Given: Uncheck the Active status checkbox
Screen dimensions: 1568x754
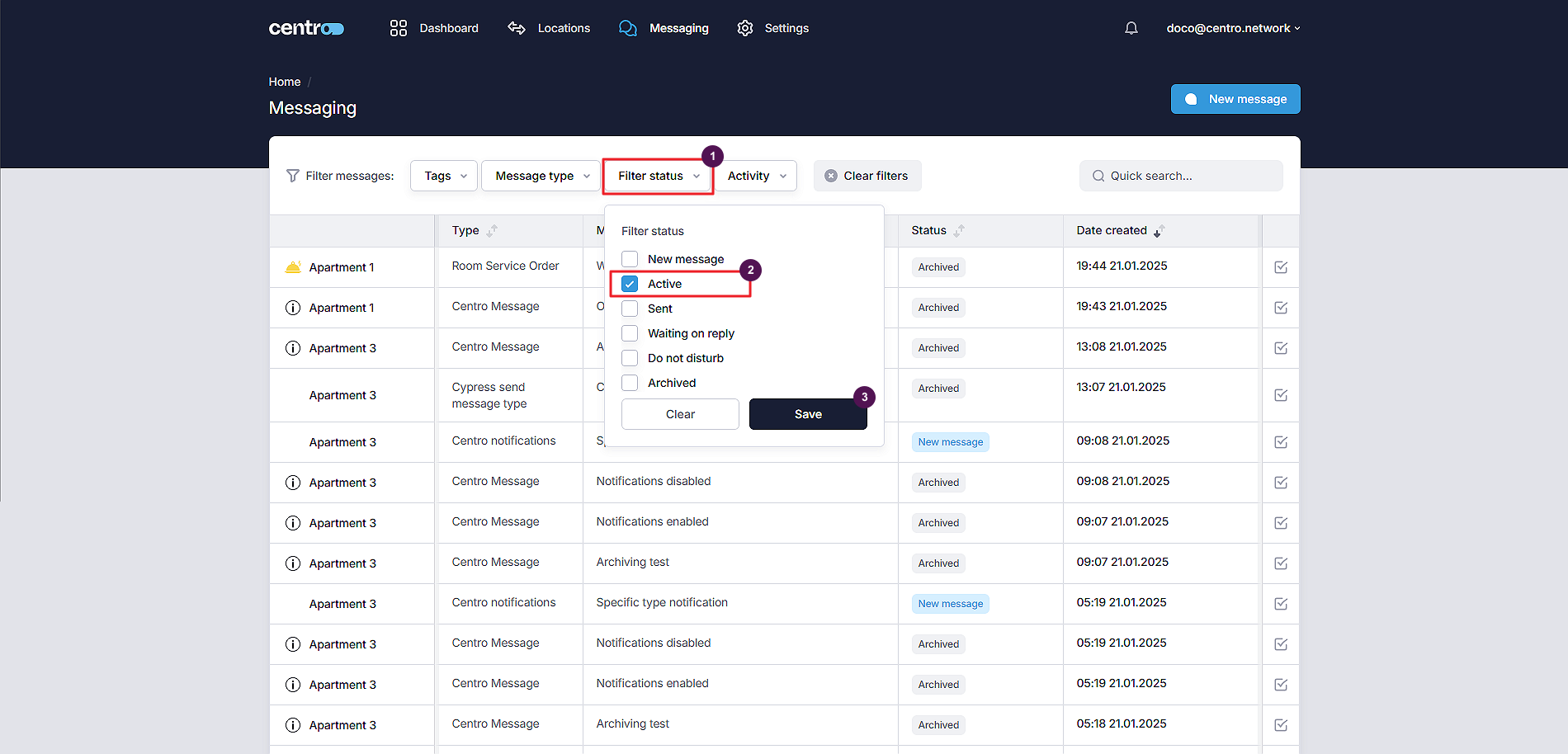Looking at the screenshot, I should [630, 284].
